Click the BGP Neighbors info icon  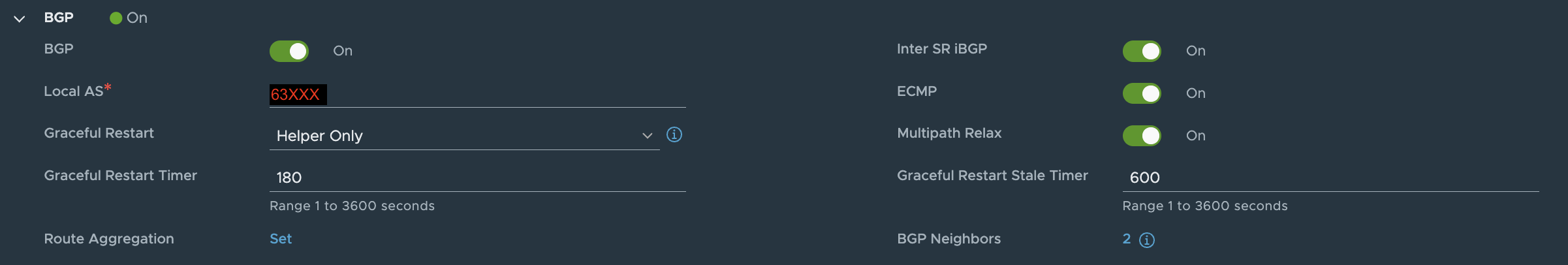(1147, 240)
